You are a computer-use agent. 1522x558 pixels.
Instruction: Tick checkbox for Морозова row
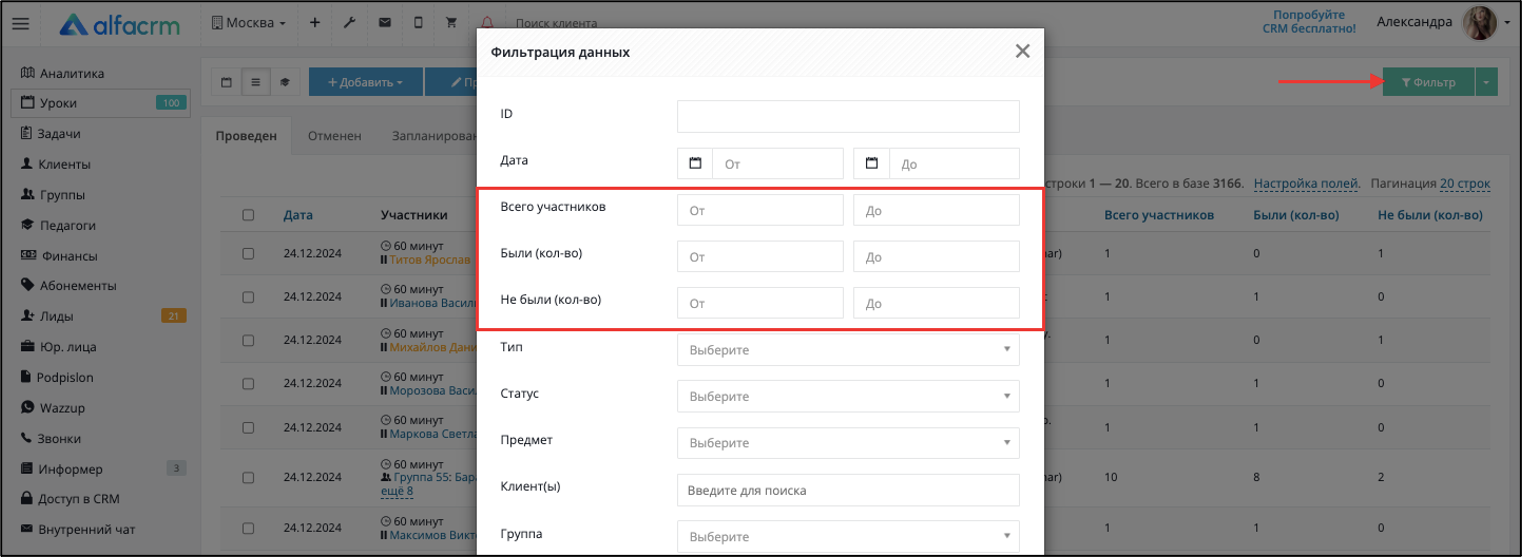pos(248,383)
